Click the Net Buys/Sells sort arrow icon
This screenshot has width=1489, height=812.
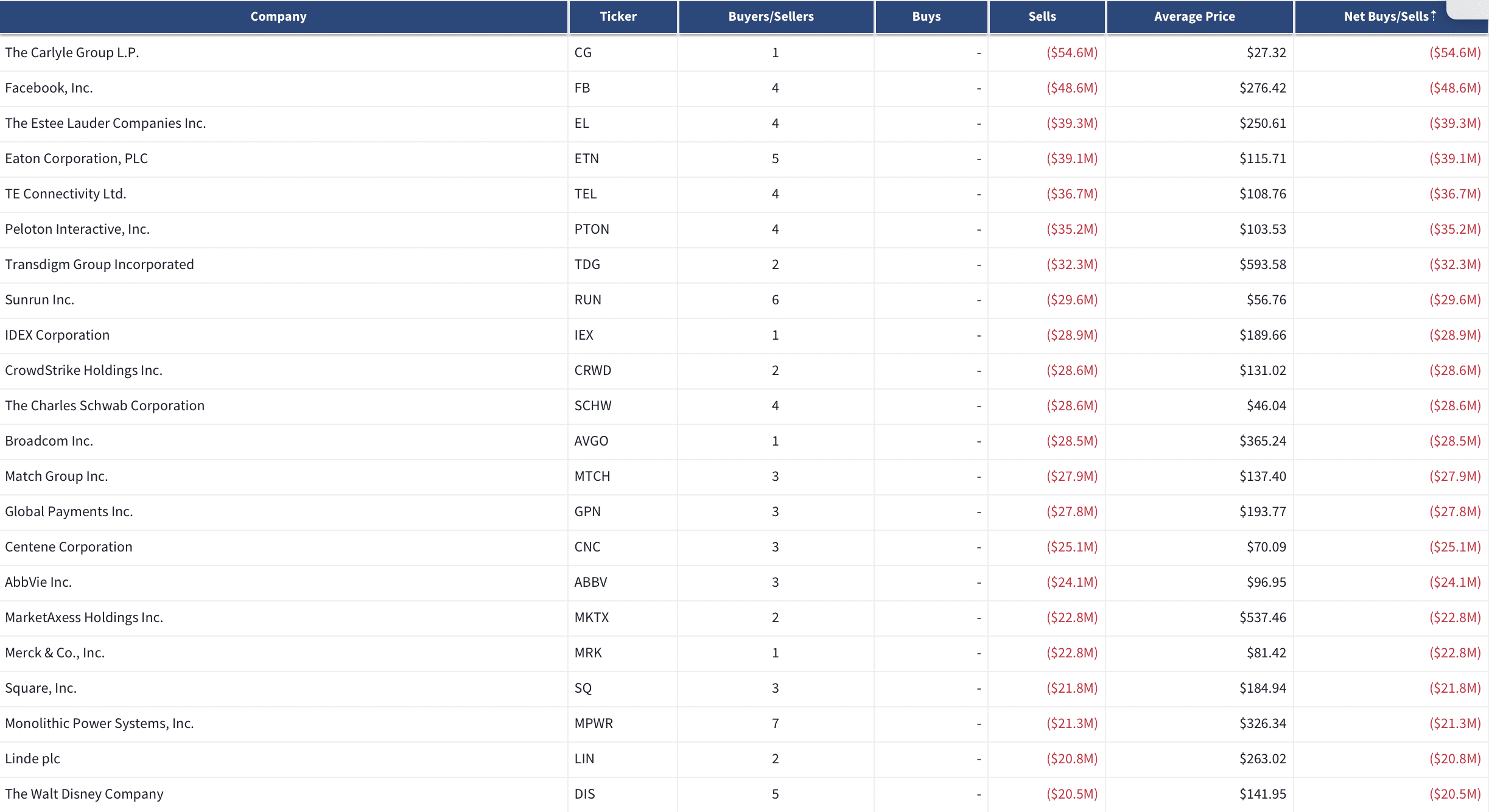pos(1434,16)
